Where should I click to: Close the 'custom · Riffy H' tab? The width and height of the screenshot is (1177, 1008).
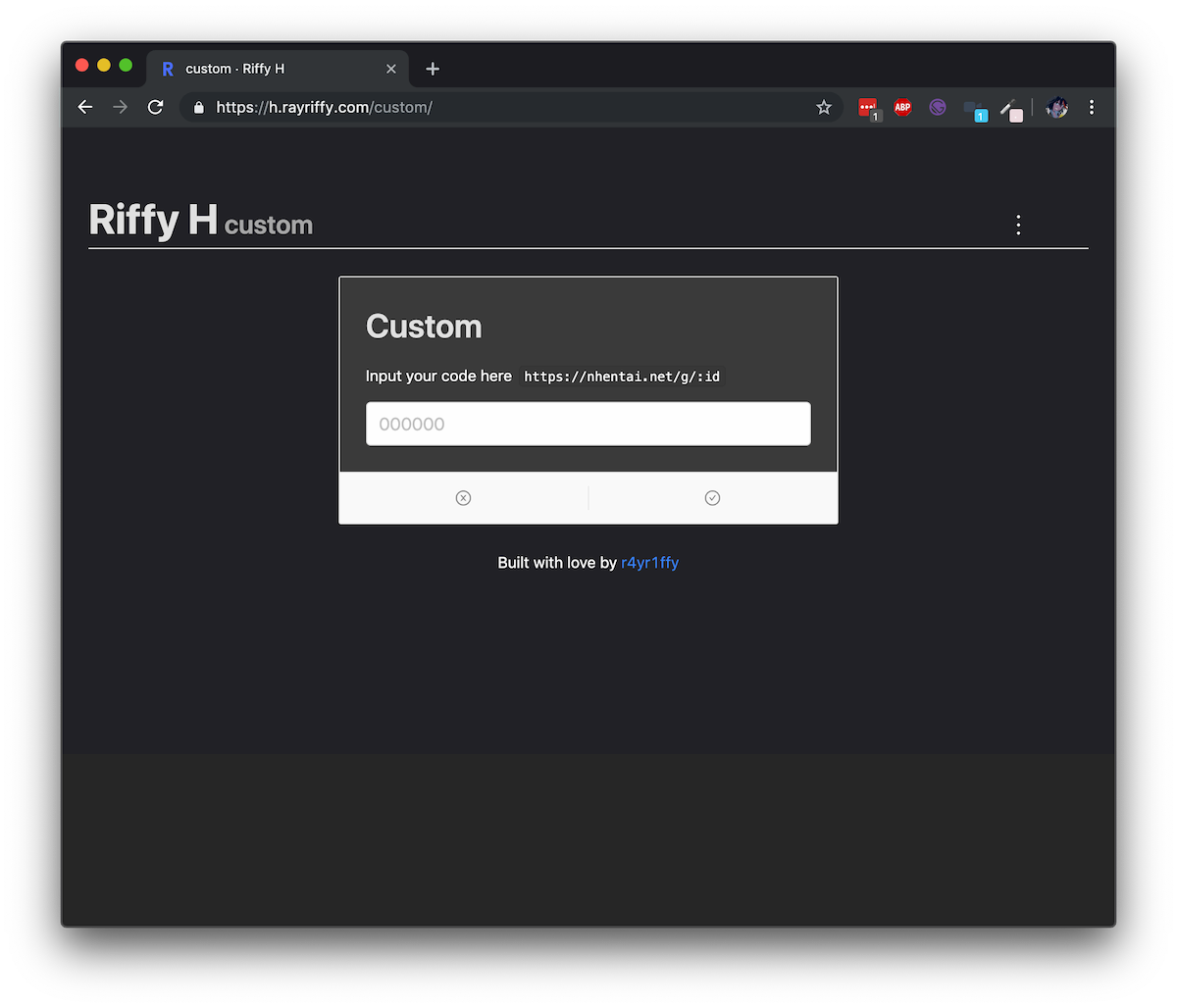click(391, 69)
